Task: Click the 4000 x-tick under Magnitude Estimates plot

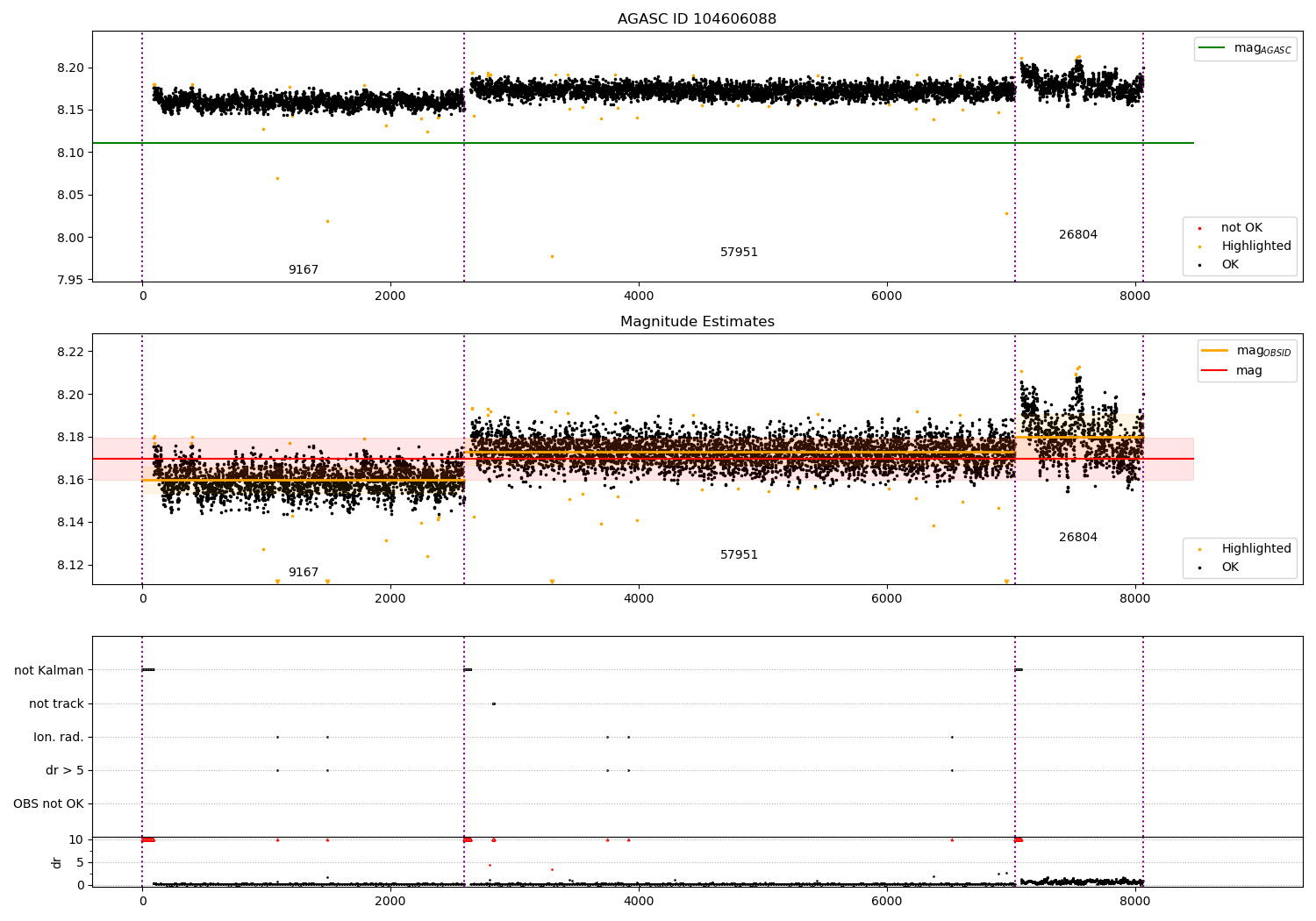Action: pos(639,598)
